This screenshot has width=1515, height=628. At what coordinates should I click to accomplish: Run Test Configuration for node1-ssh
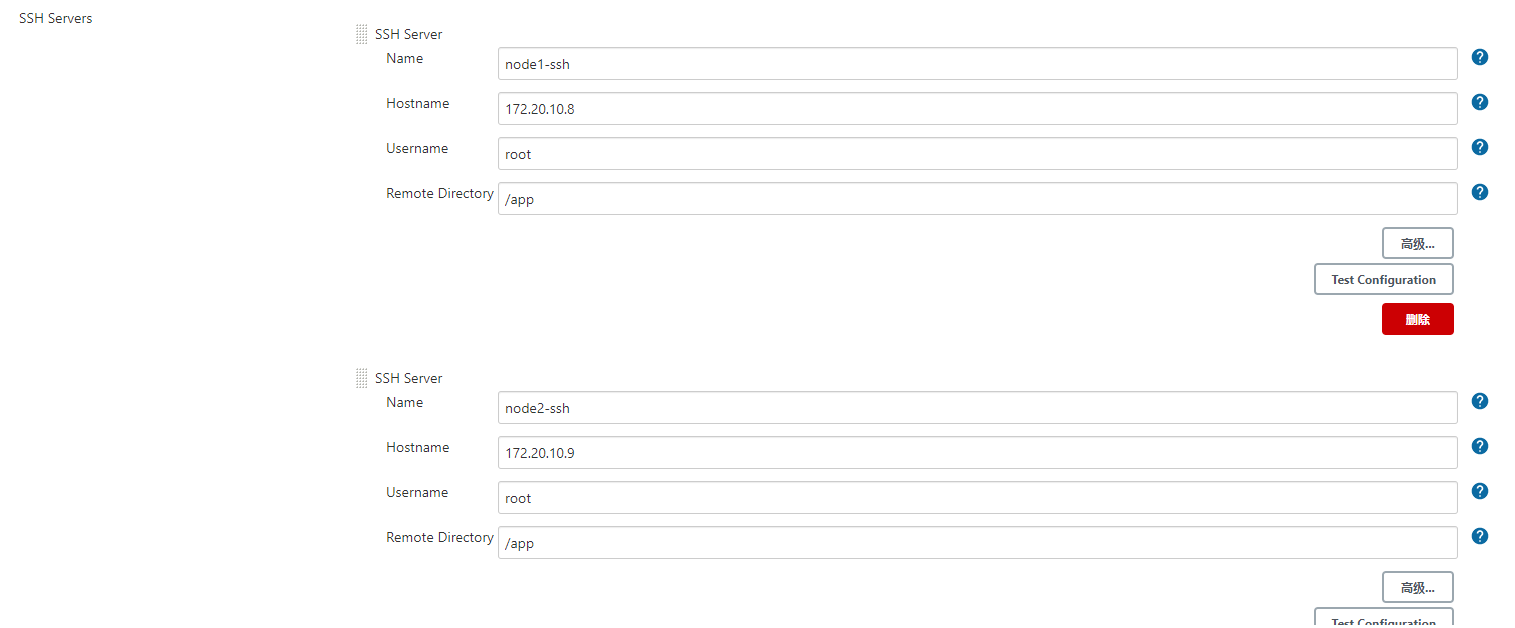1383,279
